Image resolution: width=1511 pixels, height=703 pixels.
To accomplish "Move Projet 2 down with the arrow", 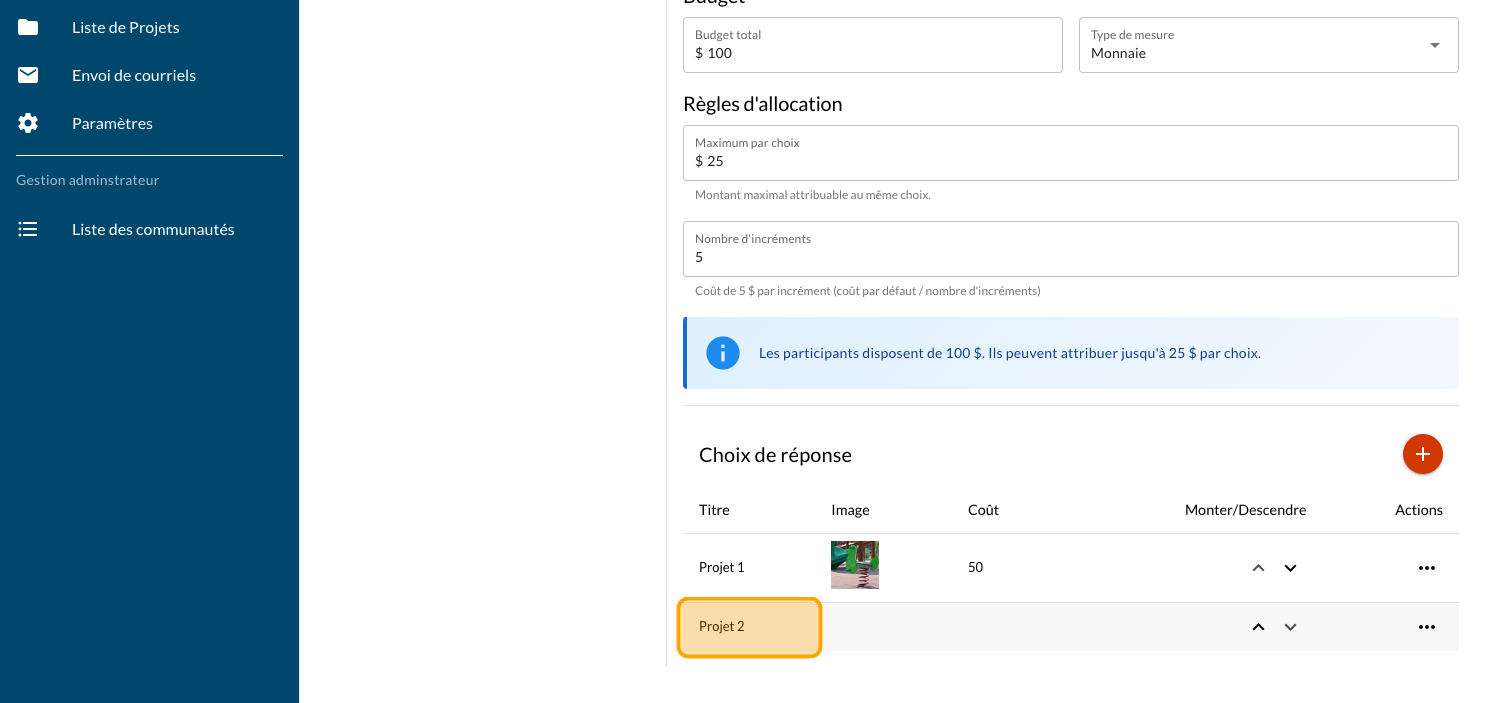I will 1290,627.
